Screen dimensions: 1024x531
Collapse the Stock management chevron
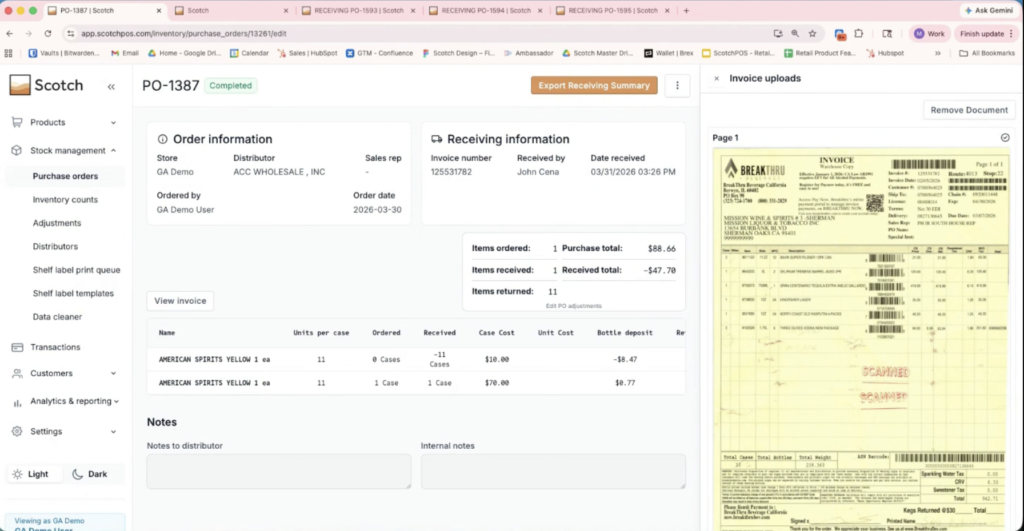tap(114, 151)
